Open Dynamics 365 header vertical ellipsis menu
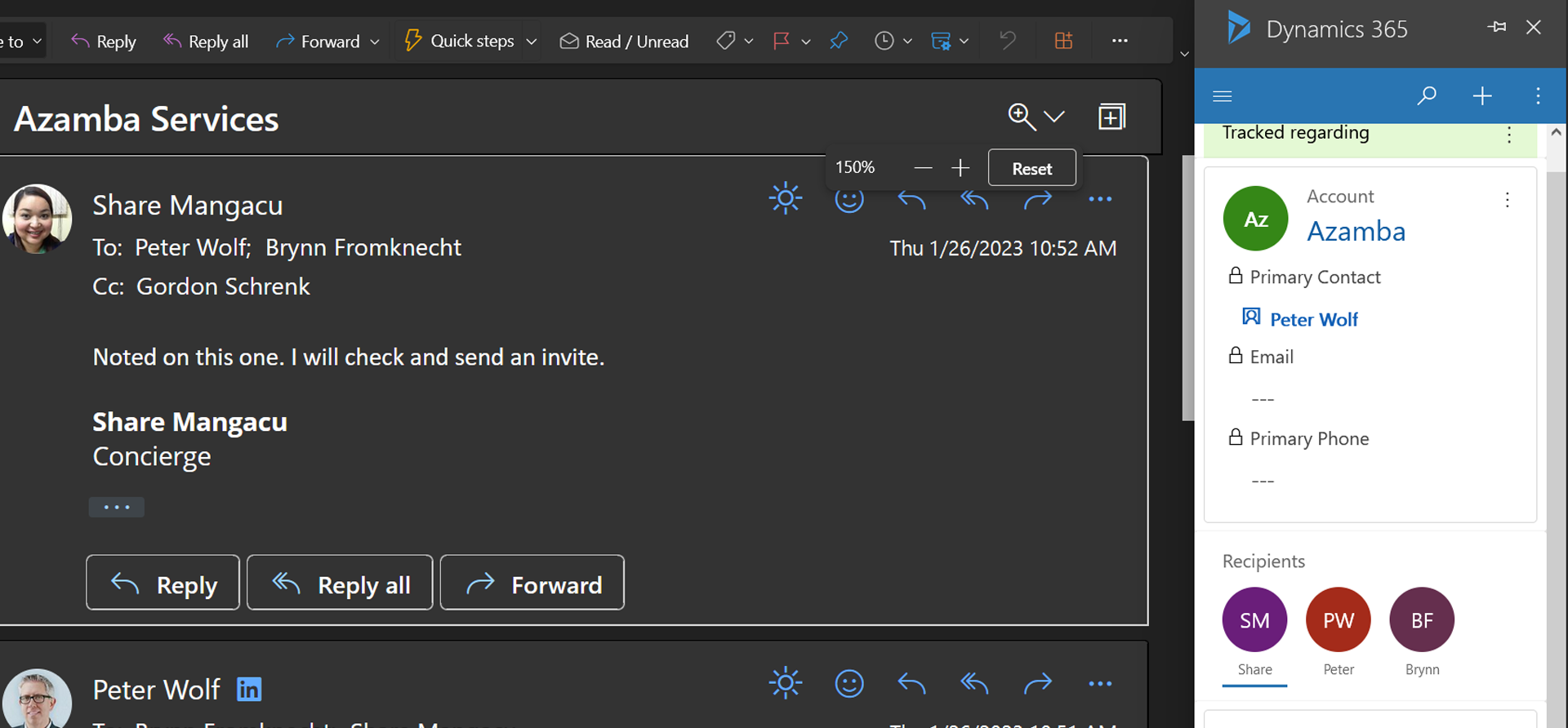The width and height of the screenshot is (1568, 728). pyautogui.click(x=1538, y=96)
